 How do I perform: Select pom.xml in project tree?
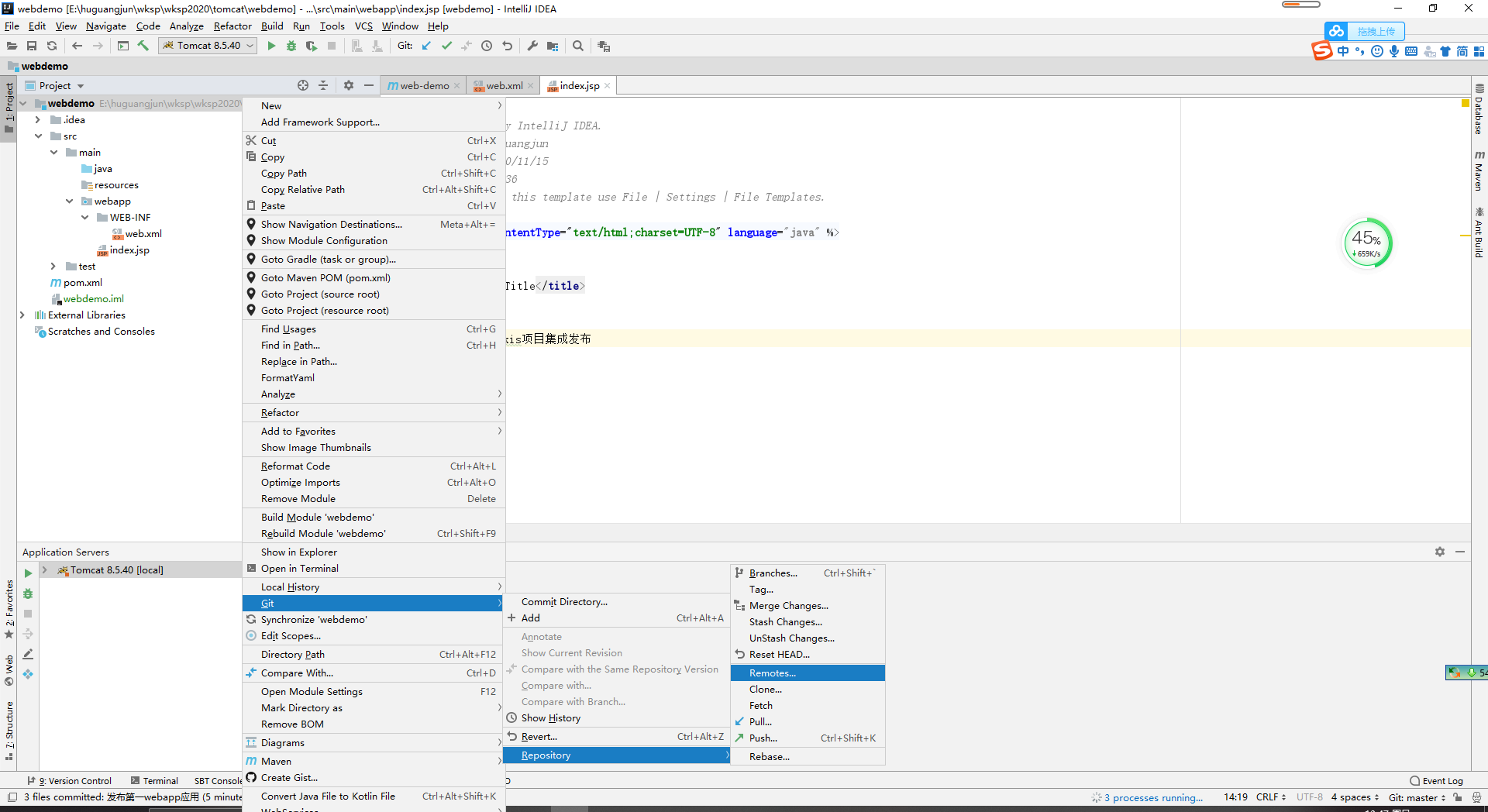point(82,282)
